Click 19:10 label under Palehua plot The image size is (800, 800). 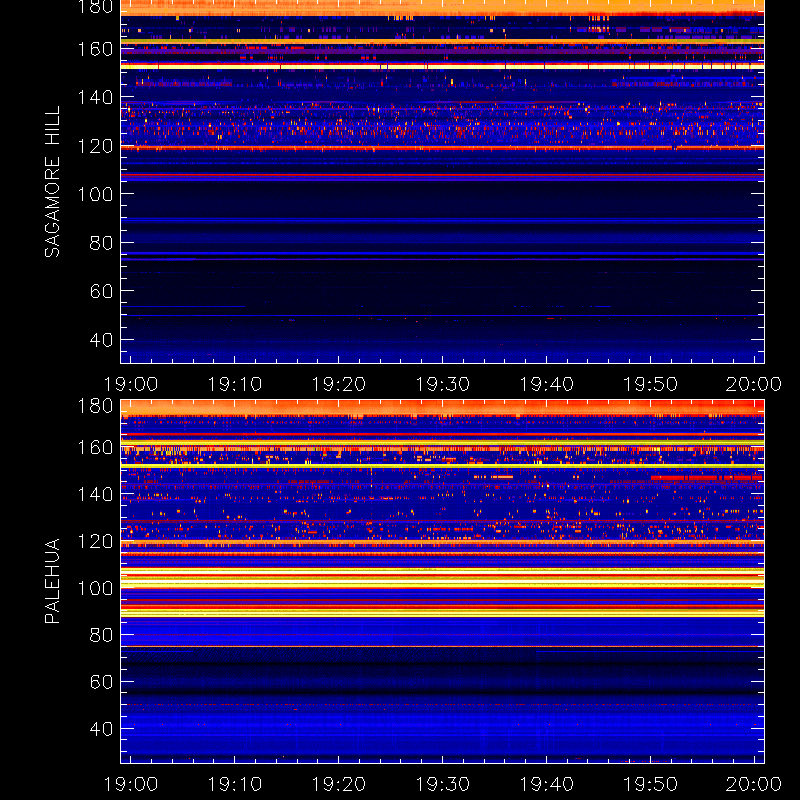[x=235, y=784]
